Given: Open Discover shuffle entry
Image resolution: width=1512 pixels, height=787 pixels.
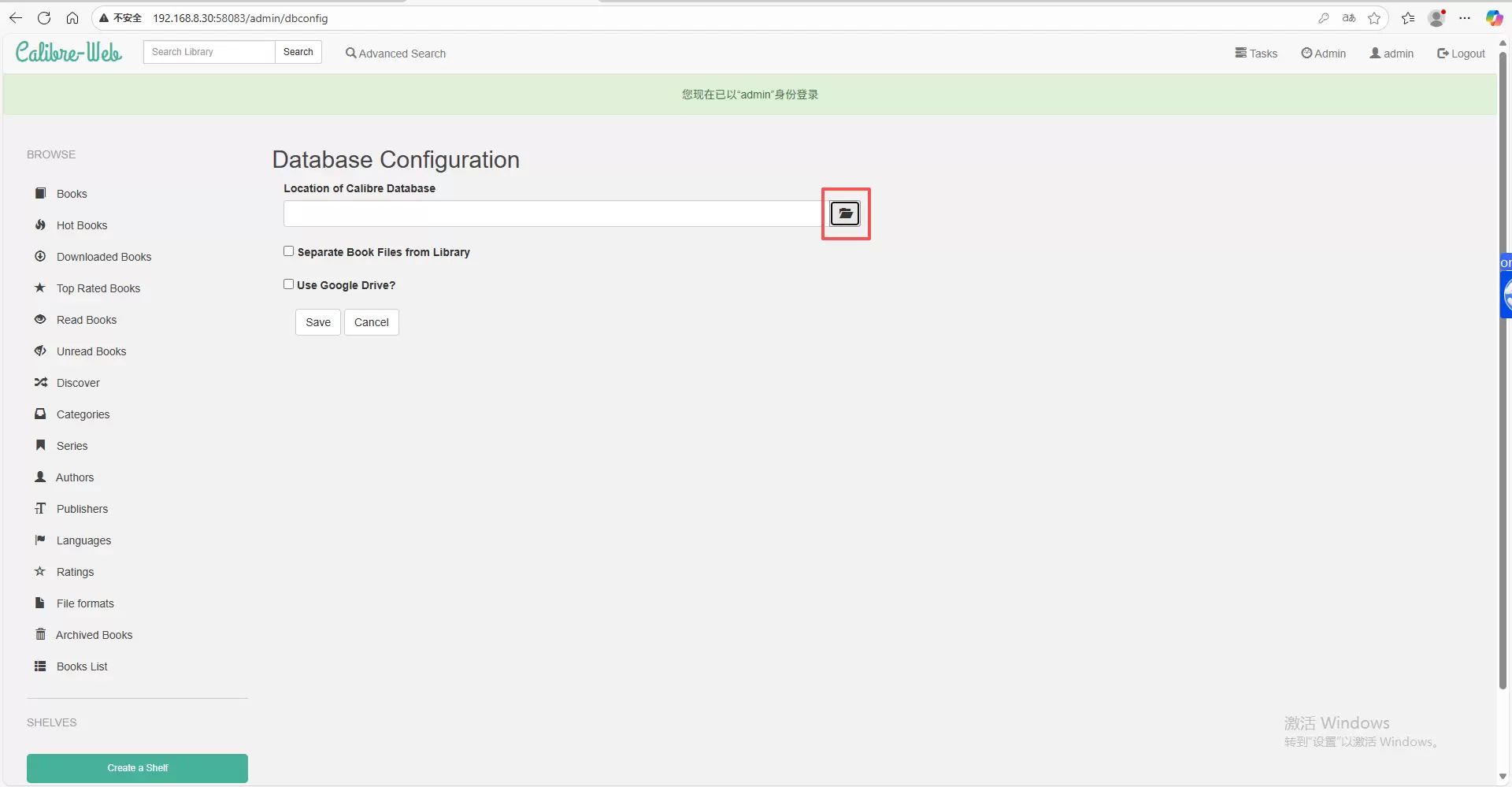Looking at the screenshot, I should point(78,383).
